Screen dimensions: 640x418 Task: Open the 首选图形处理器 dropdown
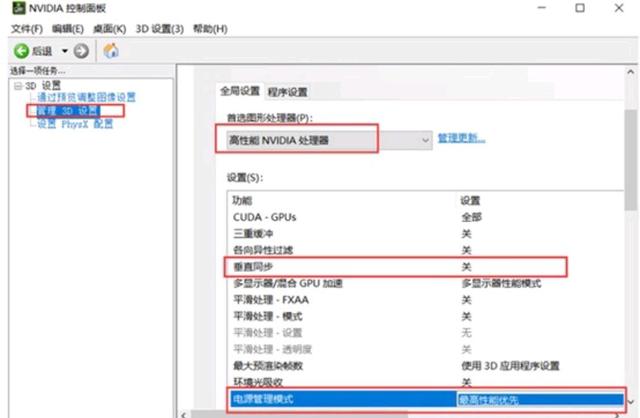click(329, 140)
